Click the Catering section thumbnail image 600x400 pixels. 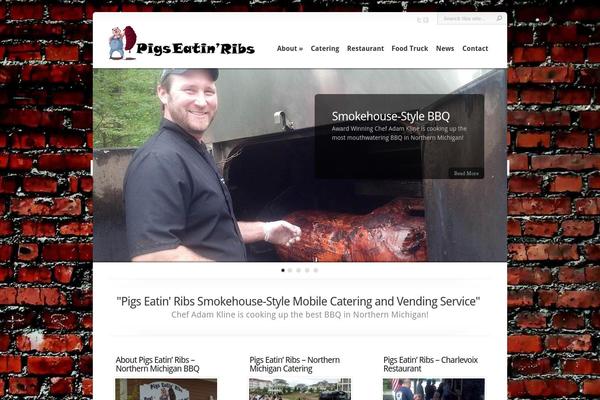coord(300,389)
